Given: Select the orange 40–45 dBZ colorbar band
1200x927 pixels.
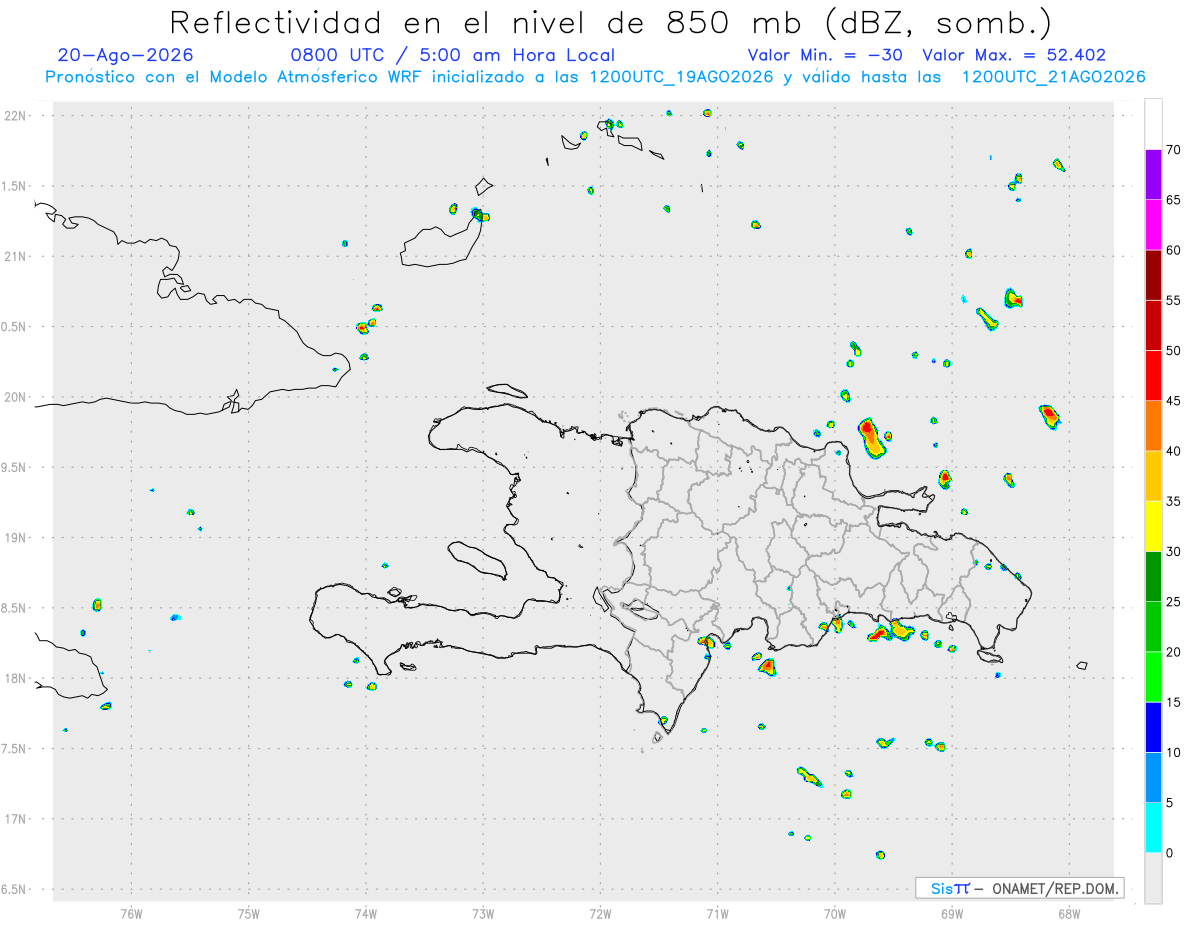Looking at the screenshot, I should click(1153, 426).
